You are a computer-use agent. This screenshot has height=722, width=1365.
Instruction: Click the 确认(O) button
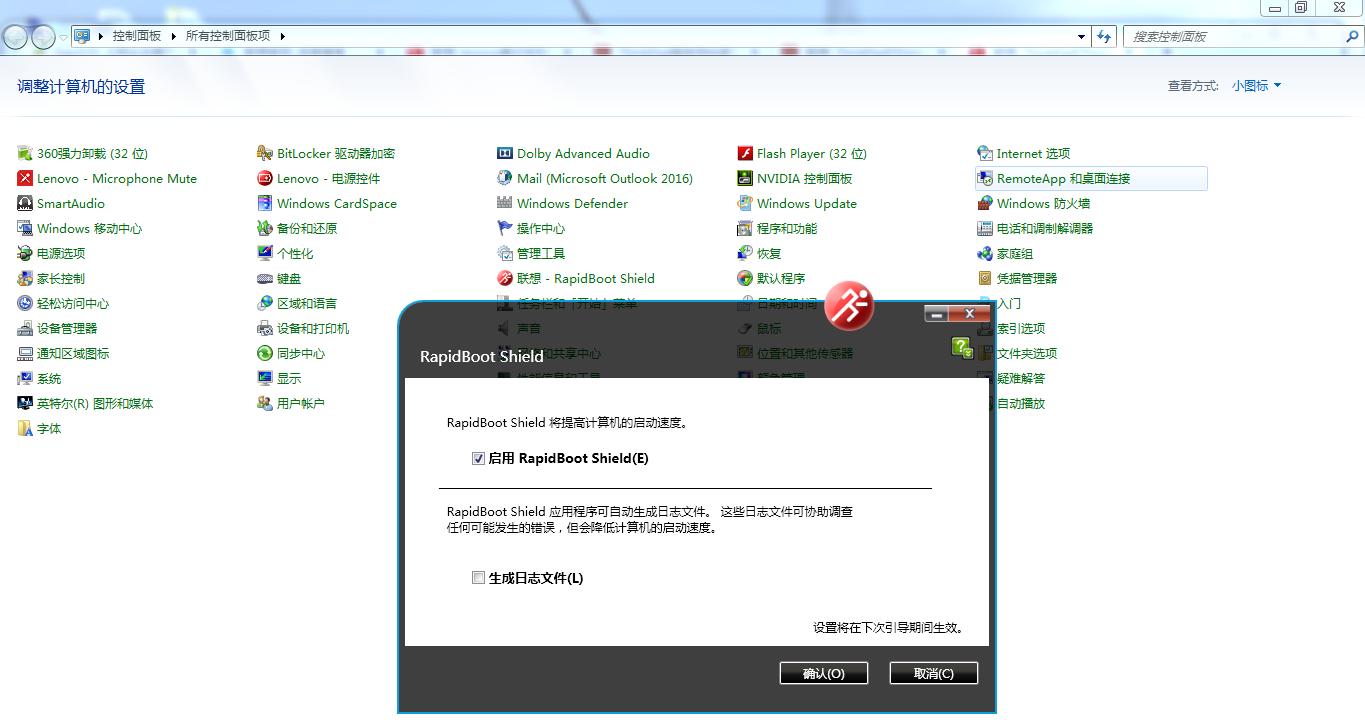click(x=823, y=672)
